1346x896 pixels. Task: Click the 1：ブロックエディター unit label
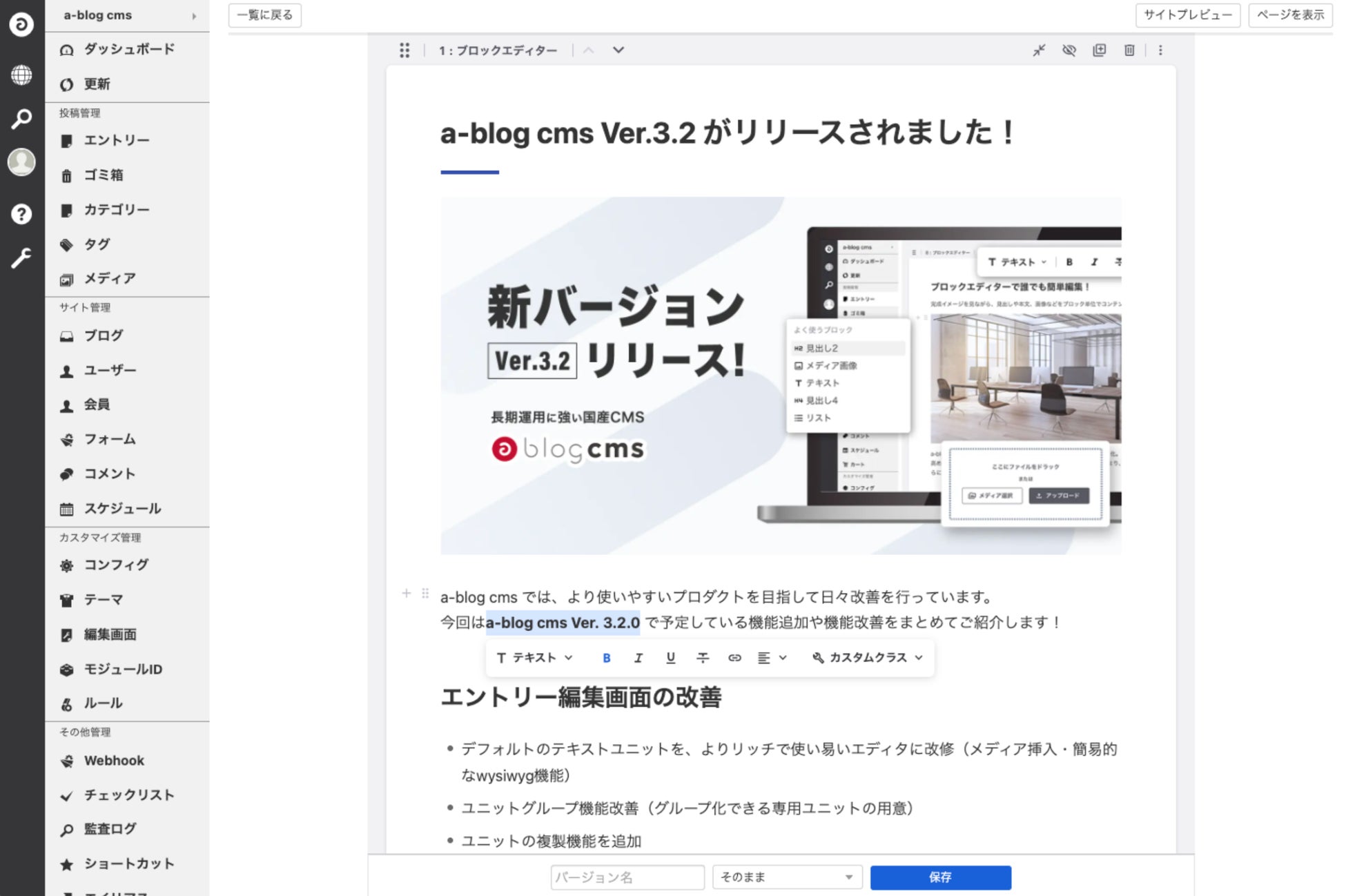(498, 50)
